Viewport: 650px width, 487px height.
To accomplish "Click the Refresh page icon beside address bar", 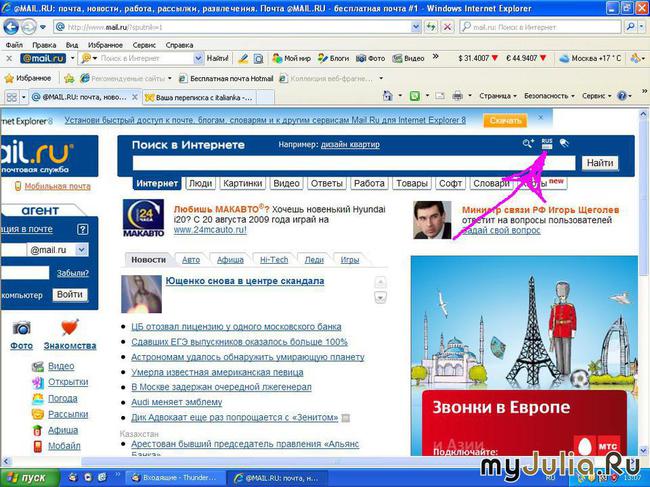I will (431, 27).
